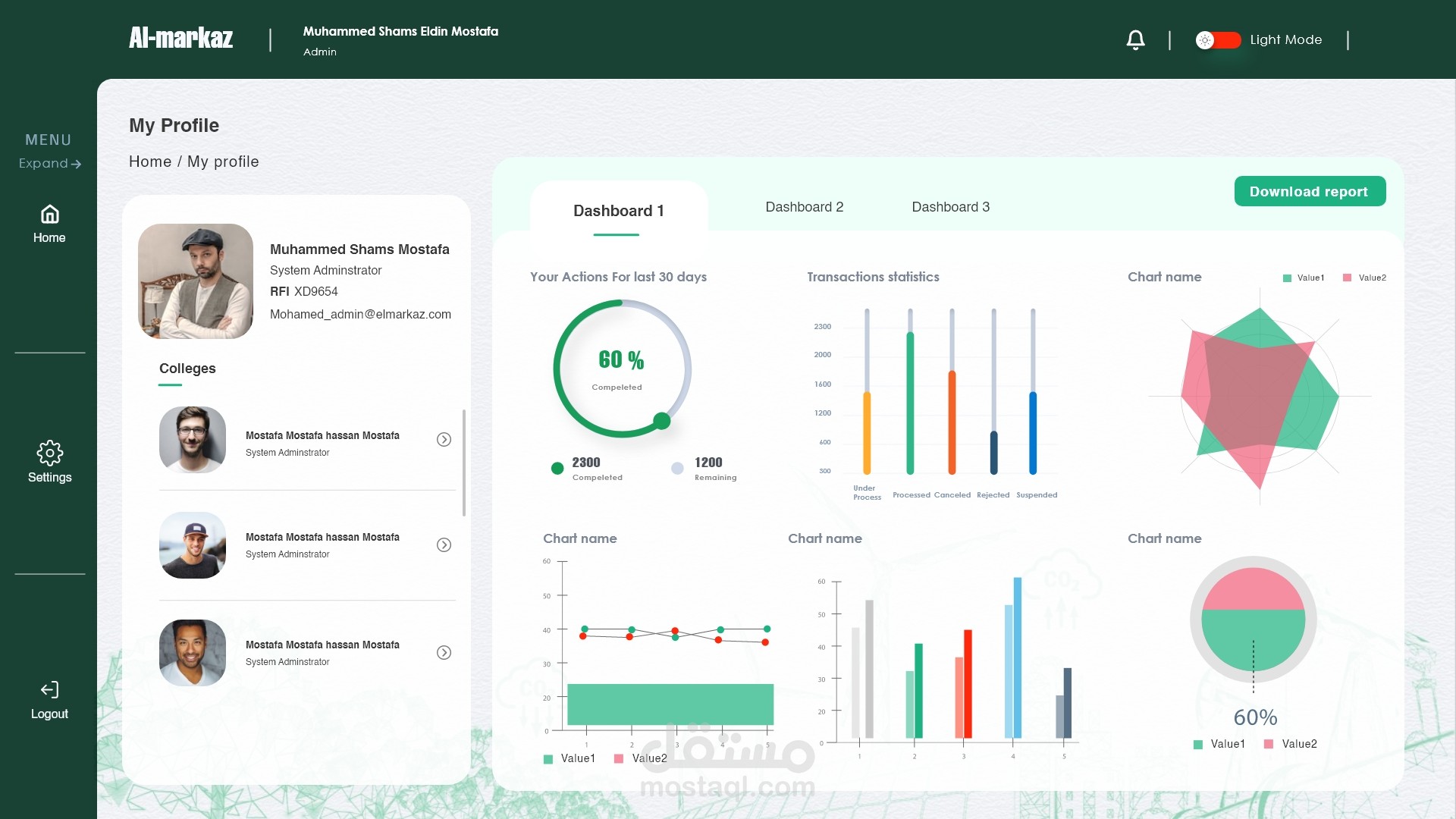Switch to Dashboard 2 tab
The image size is (1456, 819).
click(x=804, y=207)
